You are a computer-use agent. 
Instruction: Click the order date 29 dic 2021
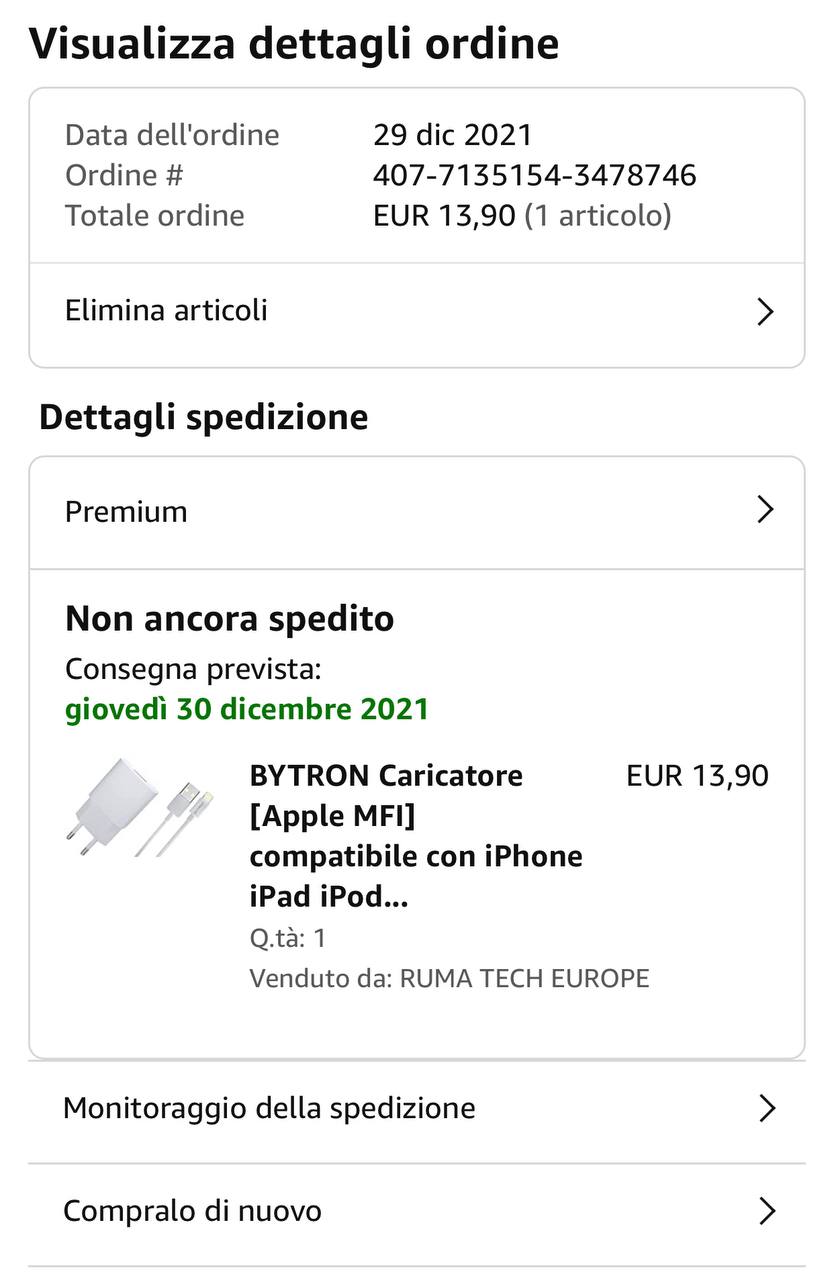point(453,135)
